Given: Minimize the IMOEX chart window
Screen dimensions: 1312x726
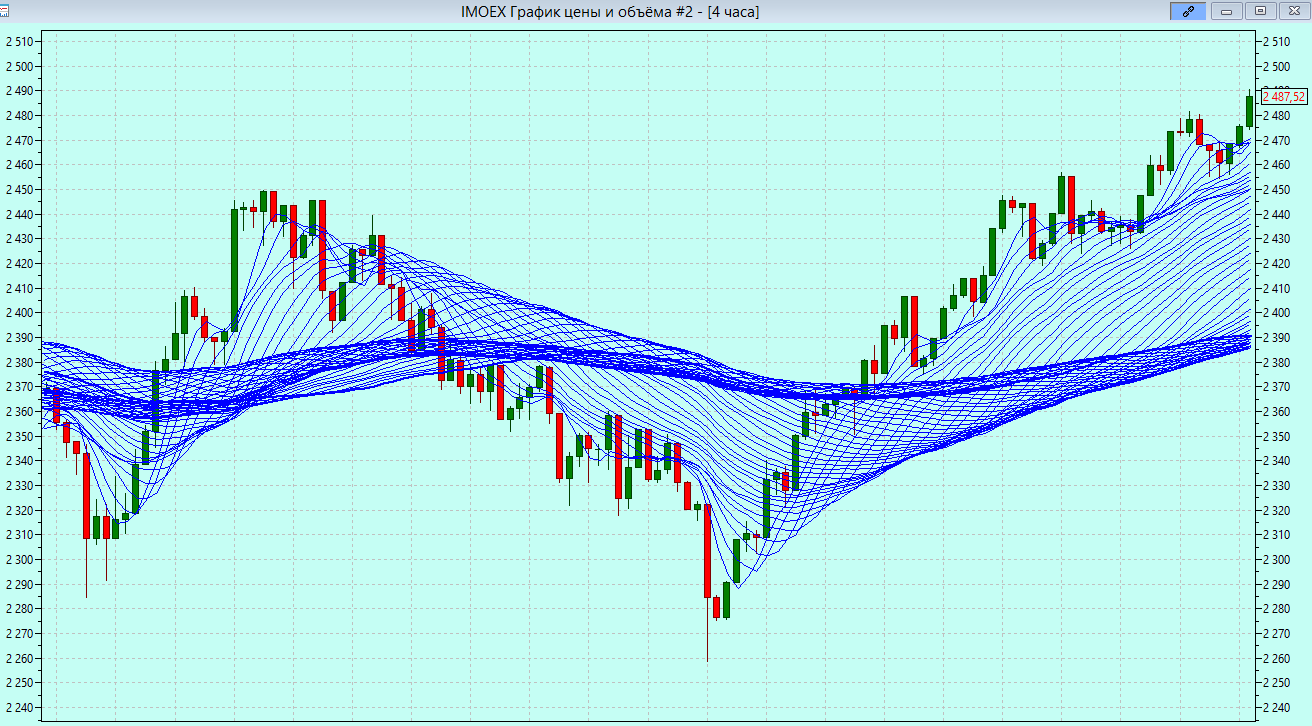Looking at the screenshot, I should pyautogui.click(x=1225, y=11).
